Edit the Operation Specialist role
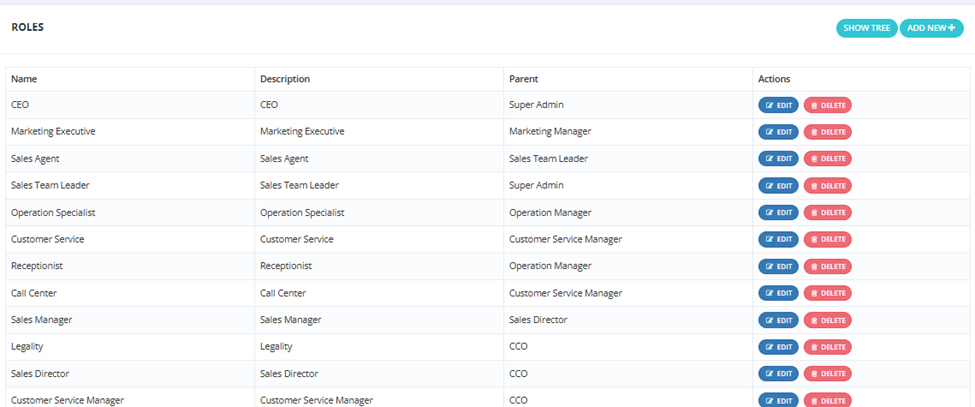 pos(778,213)
